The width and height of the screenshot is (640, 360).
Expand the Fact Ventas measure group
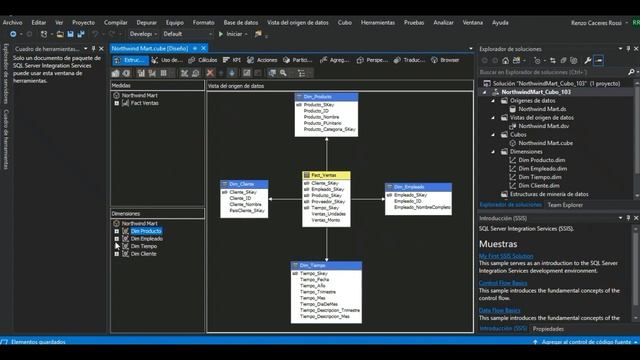pos(117,103)
